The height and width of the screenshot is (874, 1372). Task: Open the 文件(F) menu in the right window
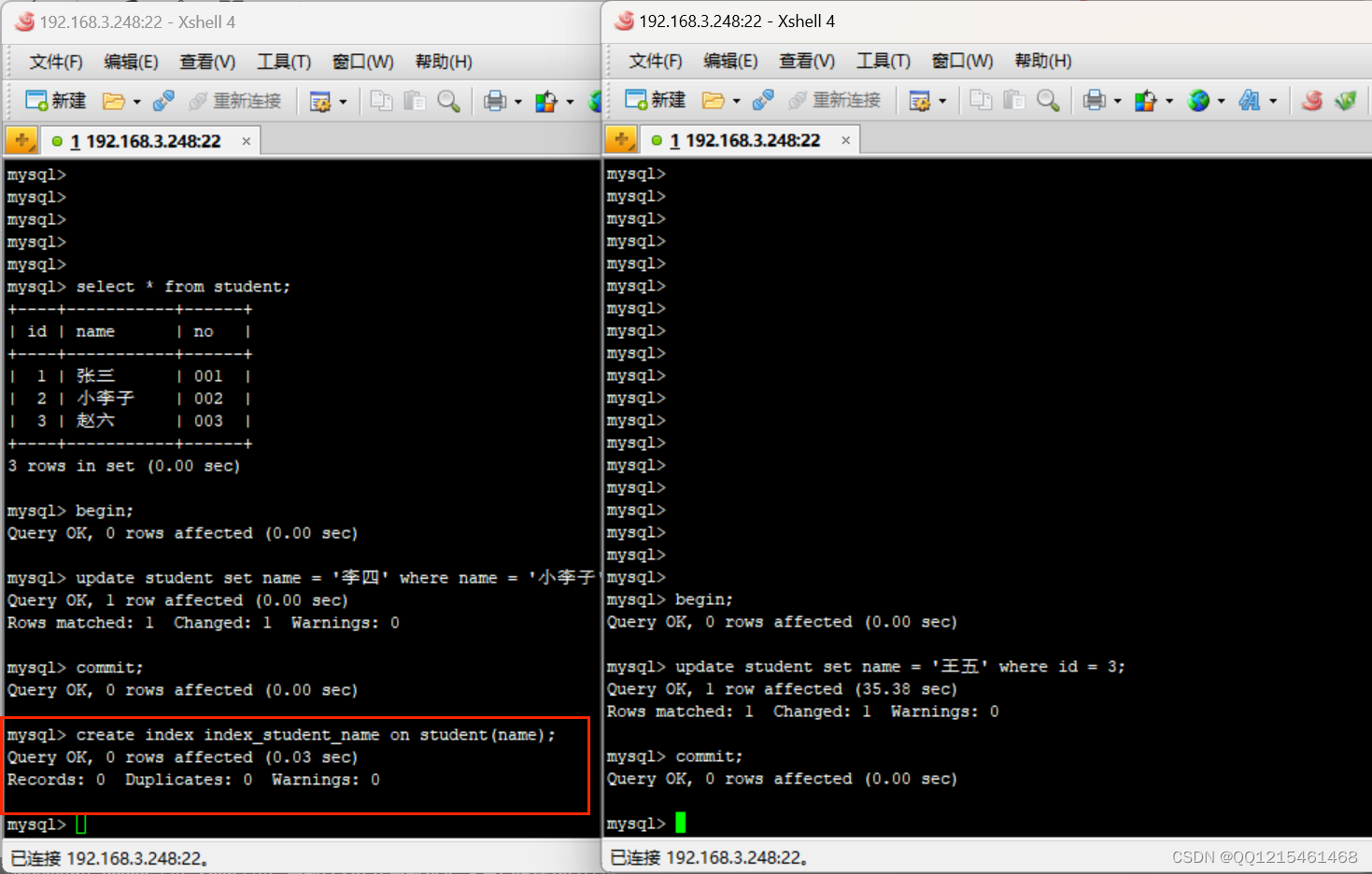[x=656, y=61]
